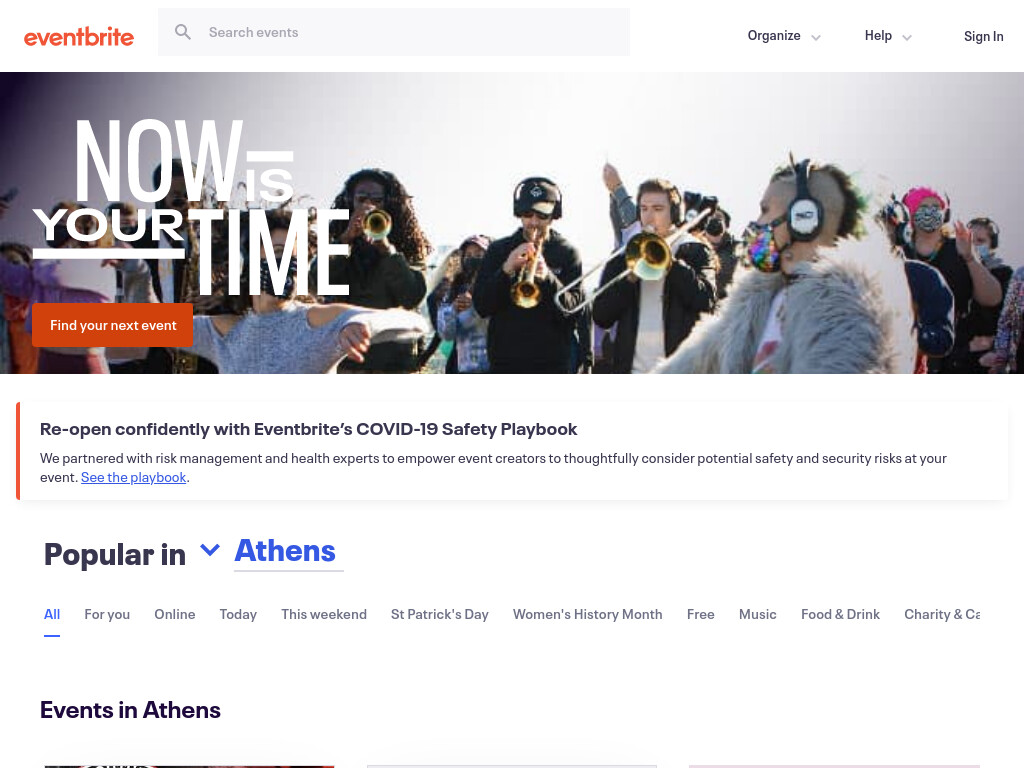Change the Athens location field

[x=289, y=552]
